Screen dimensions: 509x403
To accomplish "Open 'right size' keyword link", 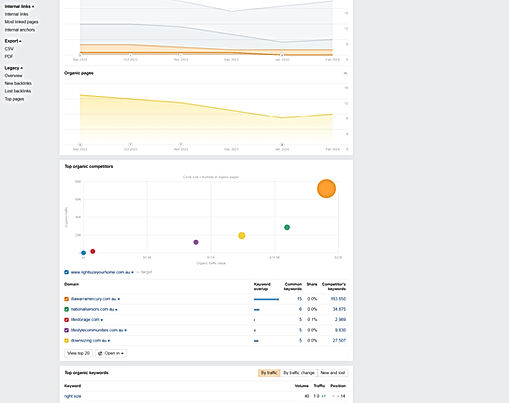I will 73,396.
